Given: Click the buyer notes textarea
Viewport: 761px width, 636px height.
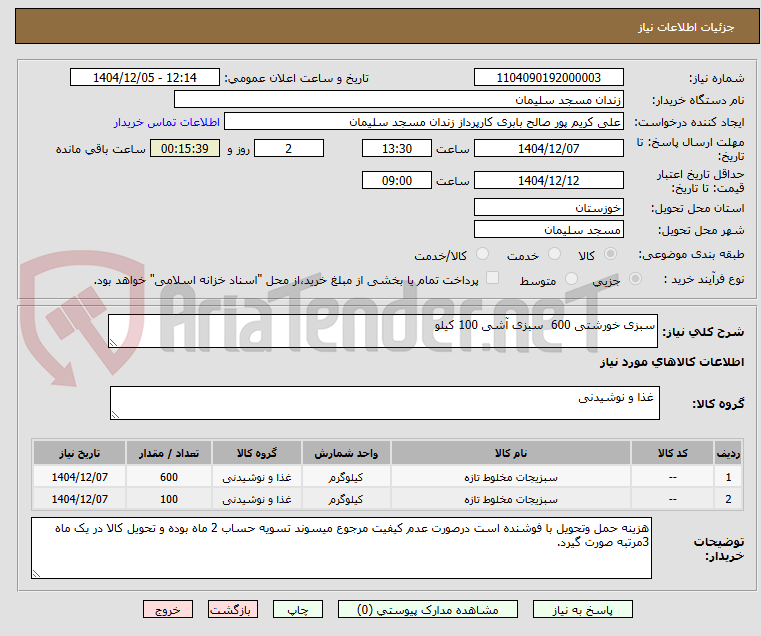Looking at the screenshot, I should [x=341, y=548].
